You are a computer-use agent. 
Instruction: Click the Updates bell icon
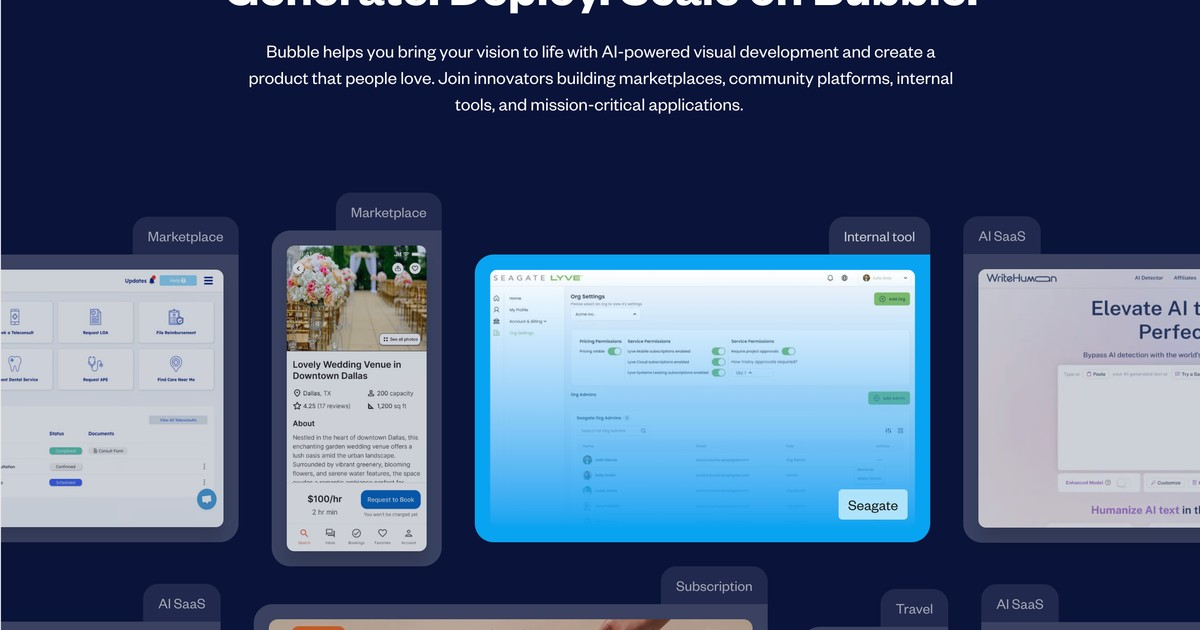(x=152, y=281)
